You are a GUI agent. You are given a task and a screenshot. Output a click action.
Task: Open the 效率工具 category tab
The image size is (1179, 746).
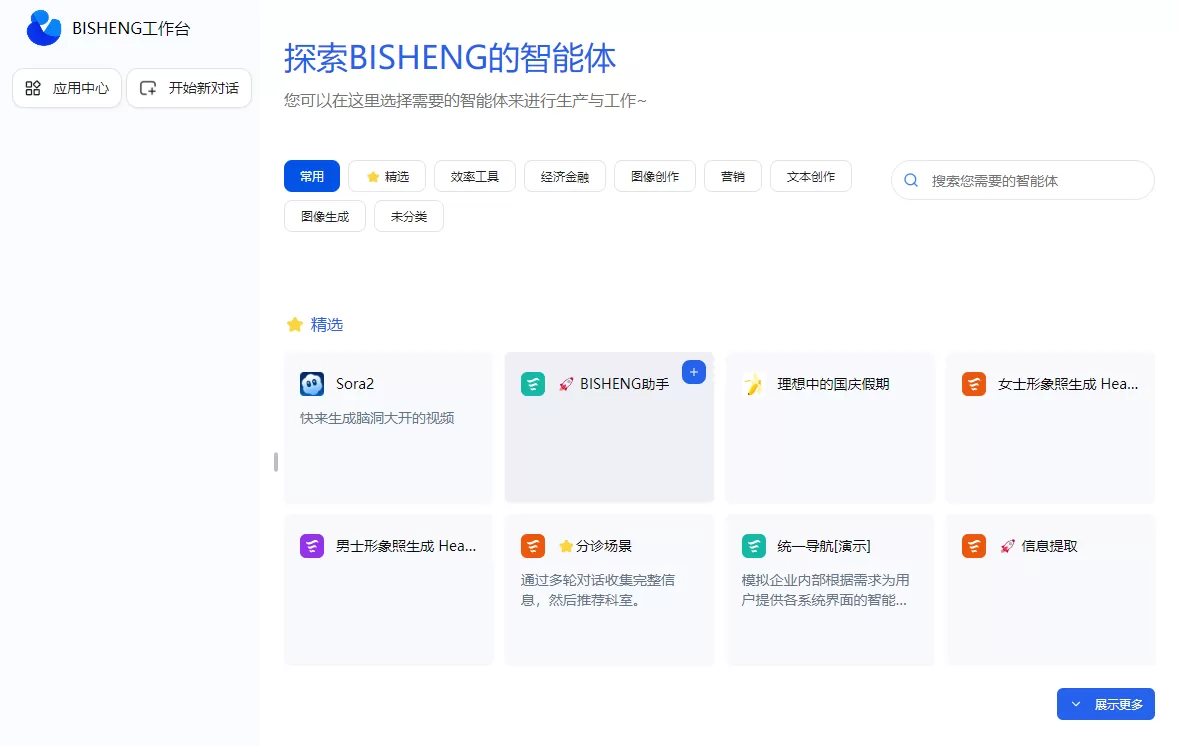tap(474, 176)
